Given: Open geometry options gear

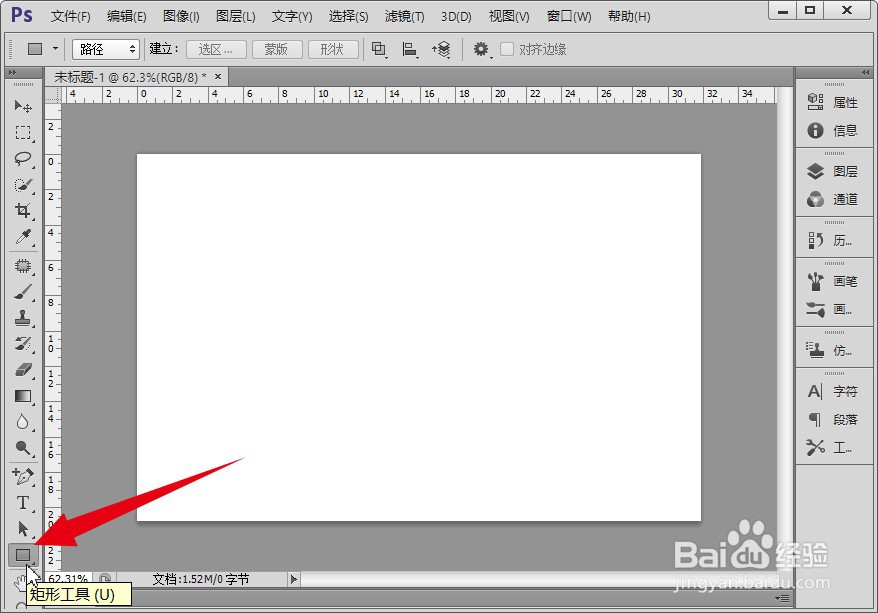Looking at the screenshot, I should click(x=481, y=49).
